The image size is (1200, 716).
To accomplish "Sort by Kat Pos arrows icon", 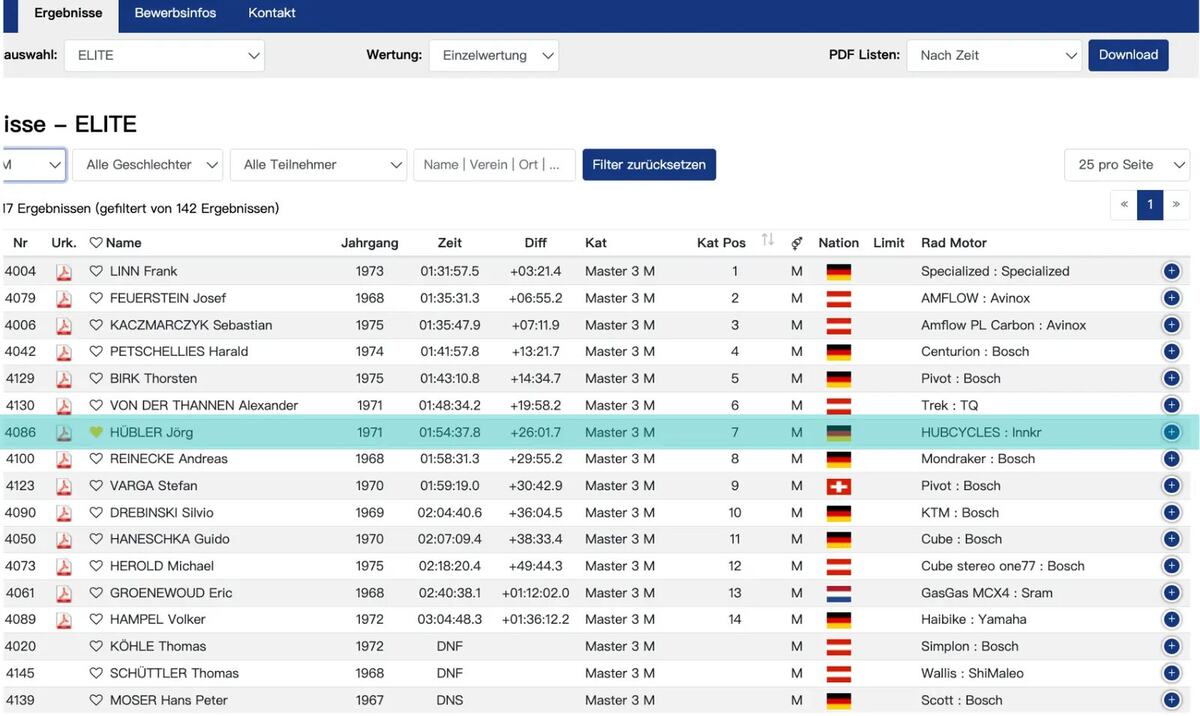I will click(x=768, y=241).
